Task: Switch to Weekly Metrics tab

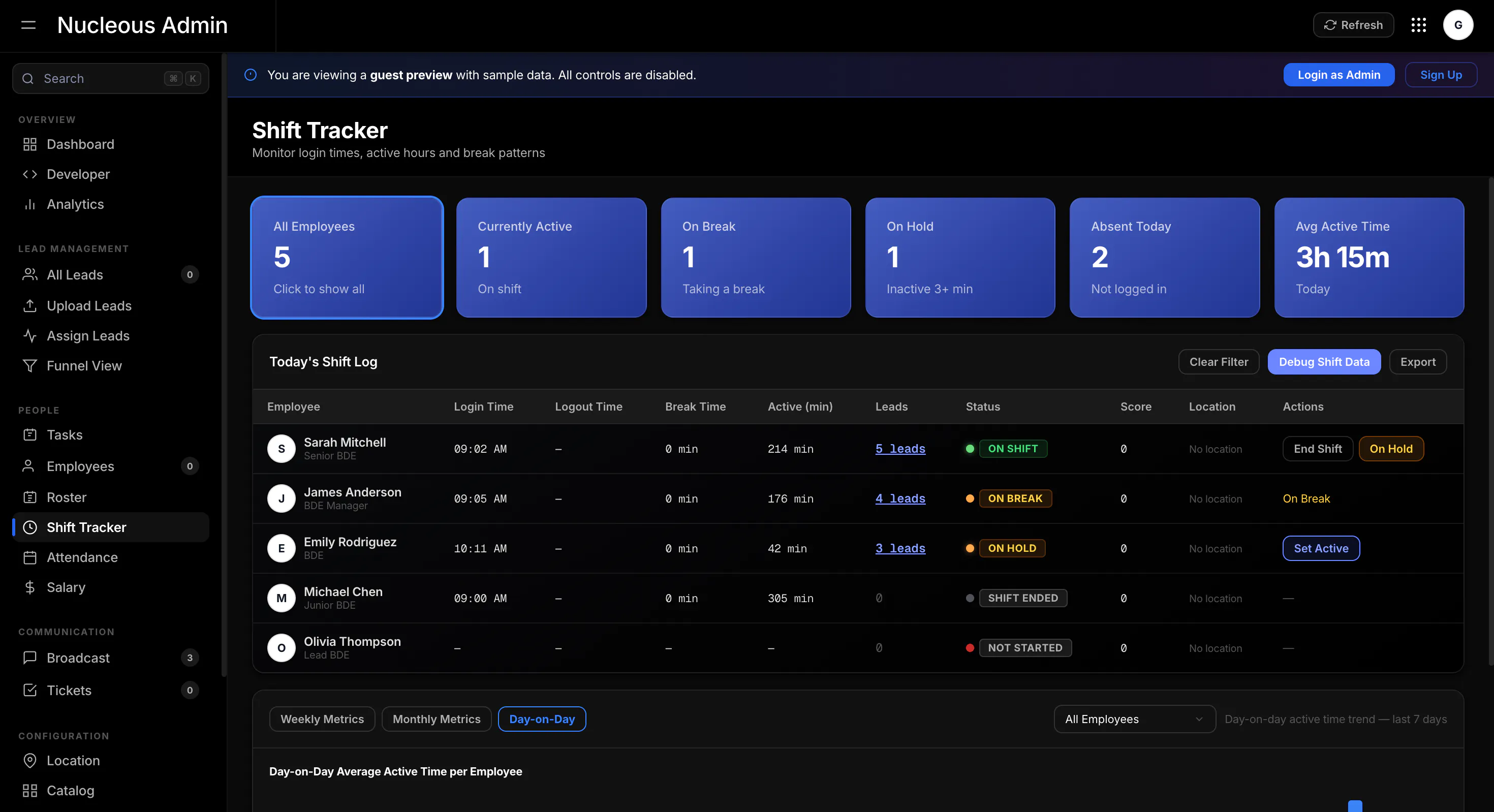Action: (x=323, y=719)
